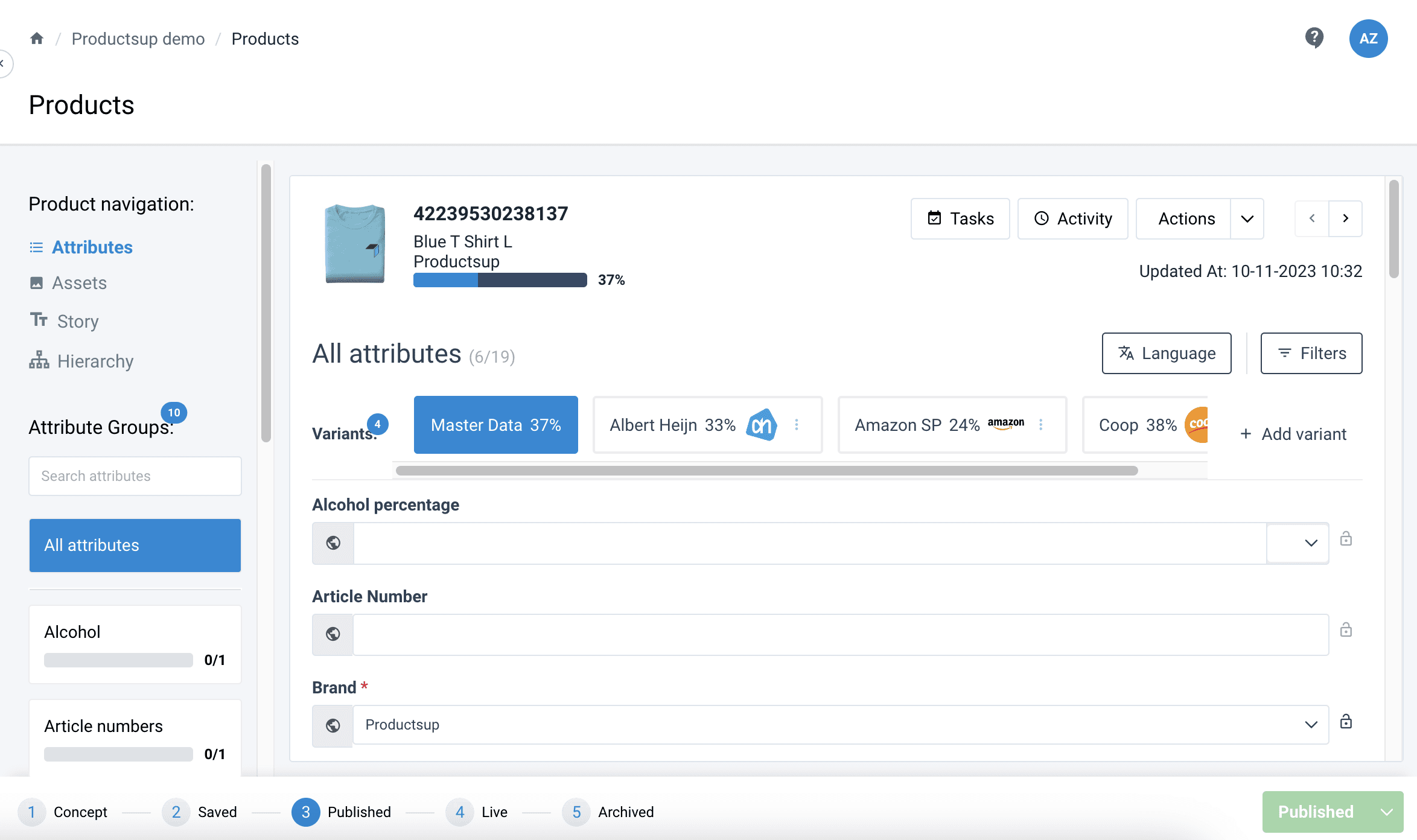
Task: Toggle lock on Alcohol percentage attribute
Action: (1346, 539)
